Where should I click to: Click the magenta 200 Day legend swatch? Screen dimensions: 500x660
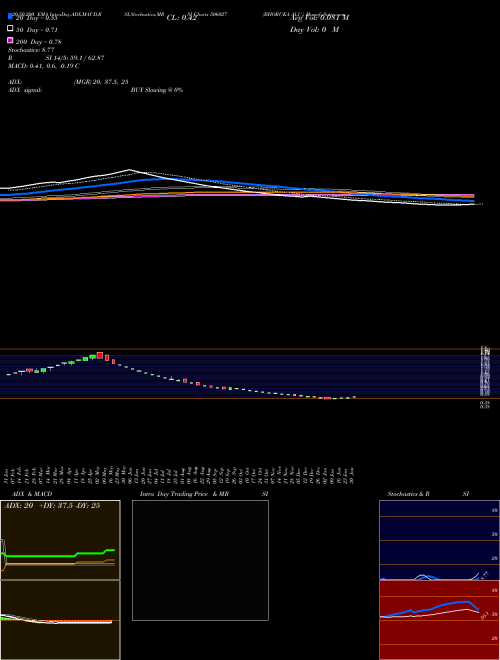[10, 40]
